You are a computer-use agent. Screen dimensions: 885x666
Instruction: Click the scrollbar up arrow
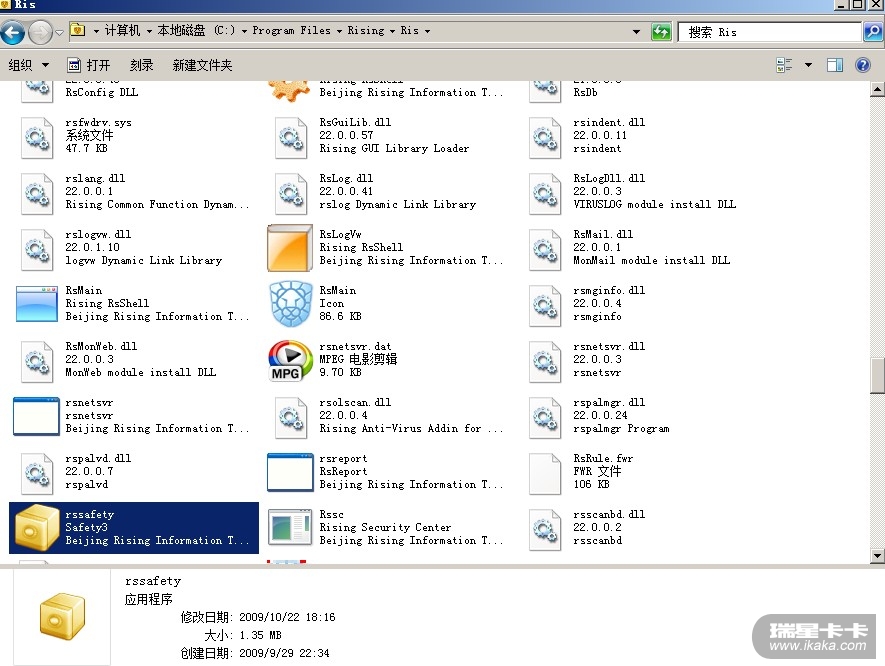tap(877, 89)
